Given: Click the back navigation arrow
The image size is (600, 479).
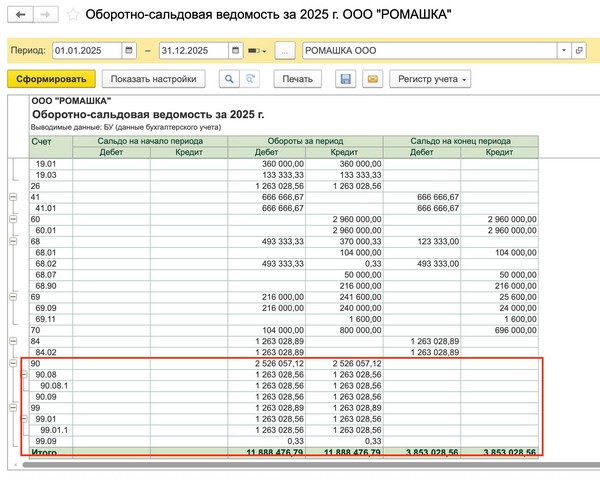Looking at the screenshot, I should click(x=22, y=16).
